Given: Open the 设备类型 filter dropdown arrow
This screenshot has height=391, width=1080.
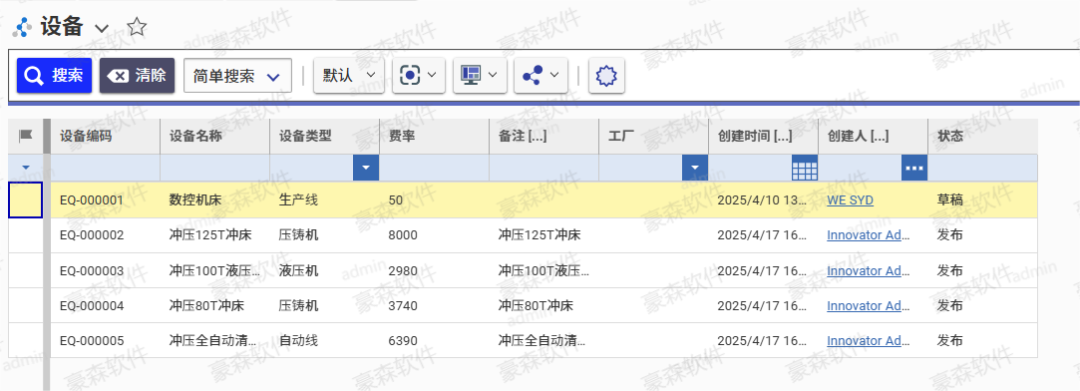Looking at the screenshot, I should pyautogui.click(x=366, y=167).
